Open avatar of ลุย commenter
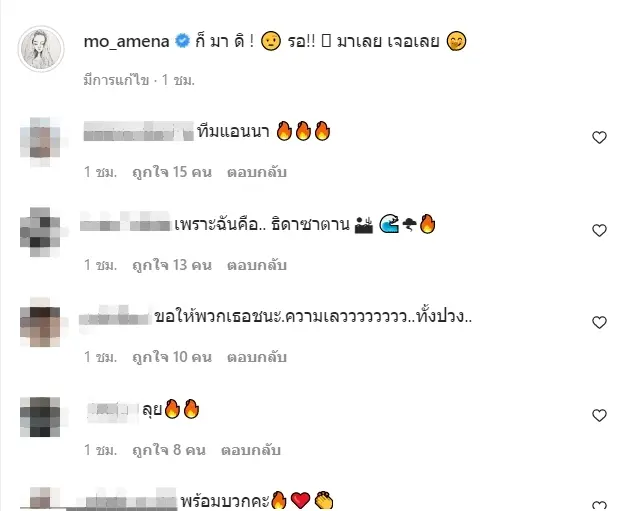This screenshot has width=624, height=511. (40, 417)
